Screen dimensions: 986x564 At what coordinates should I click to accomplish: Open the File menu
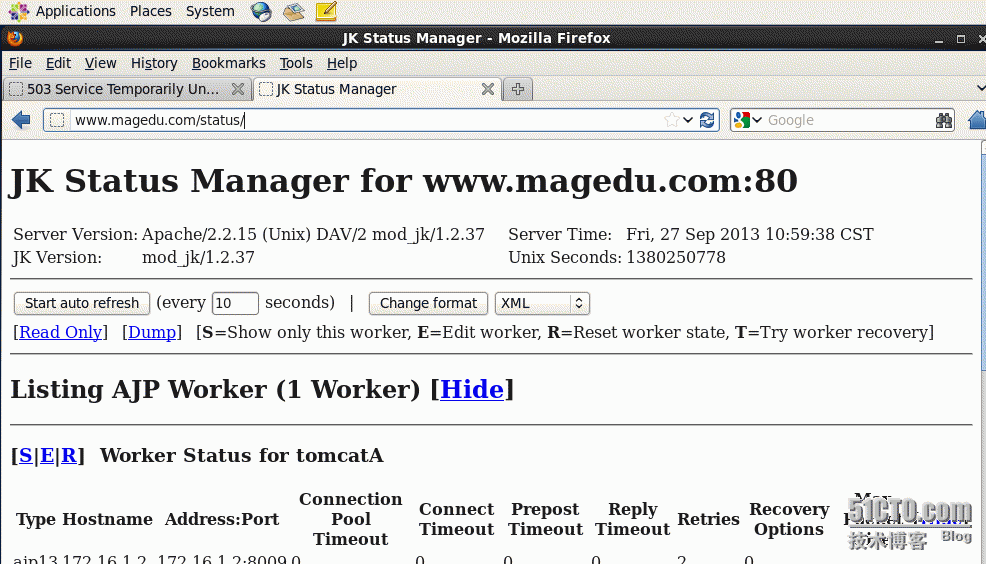20,64
